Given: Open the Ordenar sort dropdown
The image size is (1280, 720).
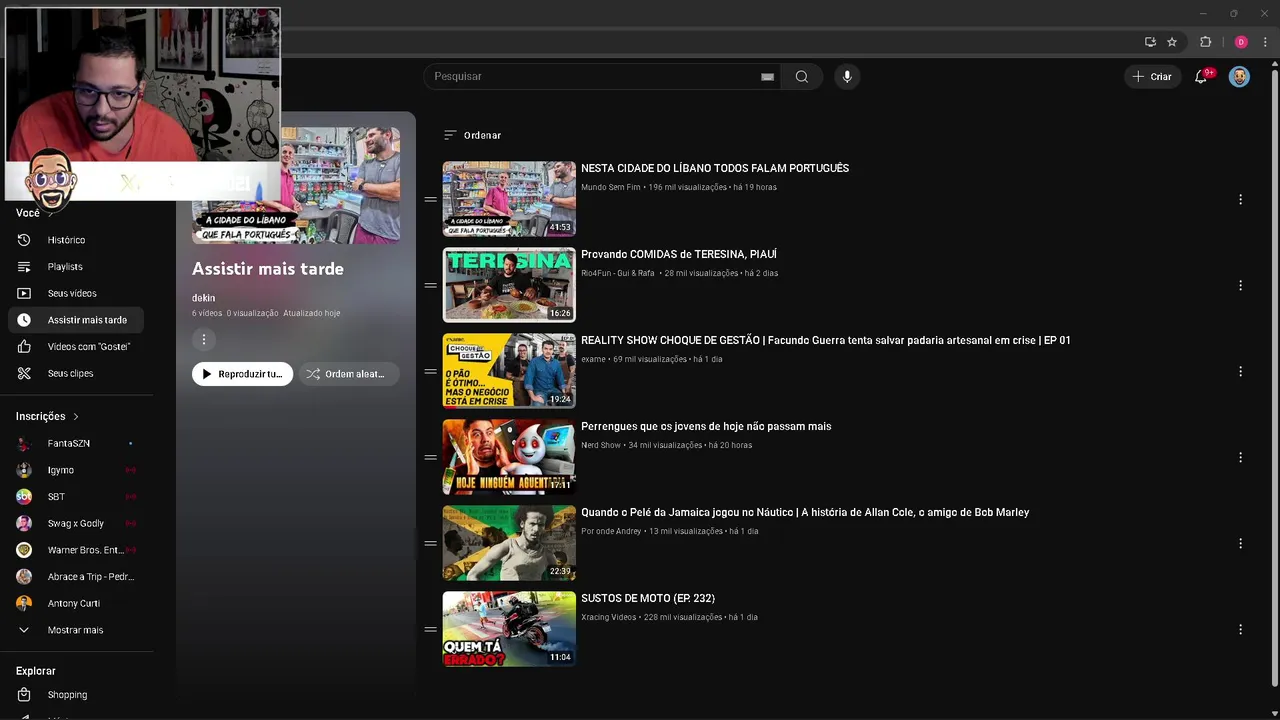Looking at the screenshot, I should tap(472, 135).
